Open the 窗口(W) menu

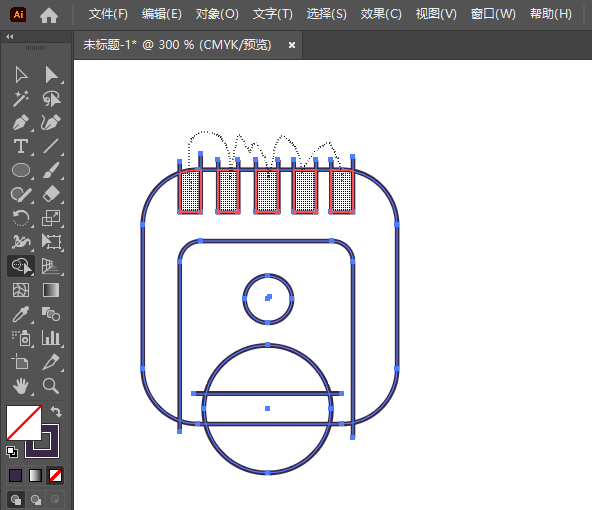[493, 14]
